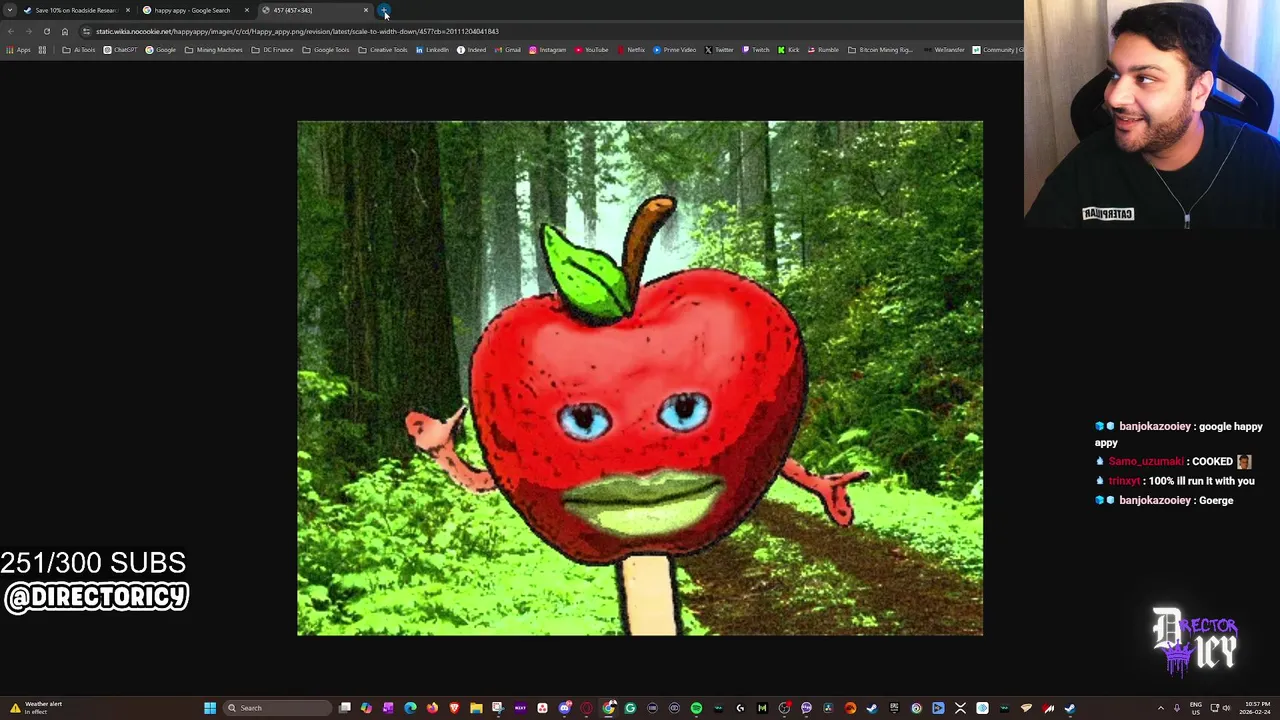1280x720 pixels.
Task: Expand the Mining Machines bookmark folder
Action: (214, 50)
